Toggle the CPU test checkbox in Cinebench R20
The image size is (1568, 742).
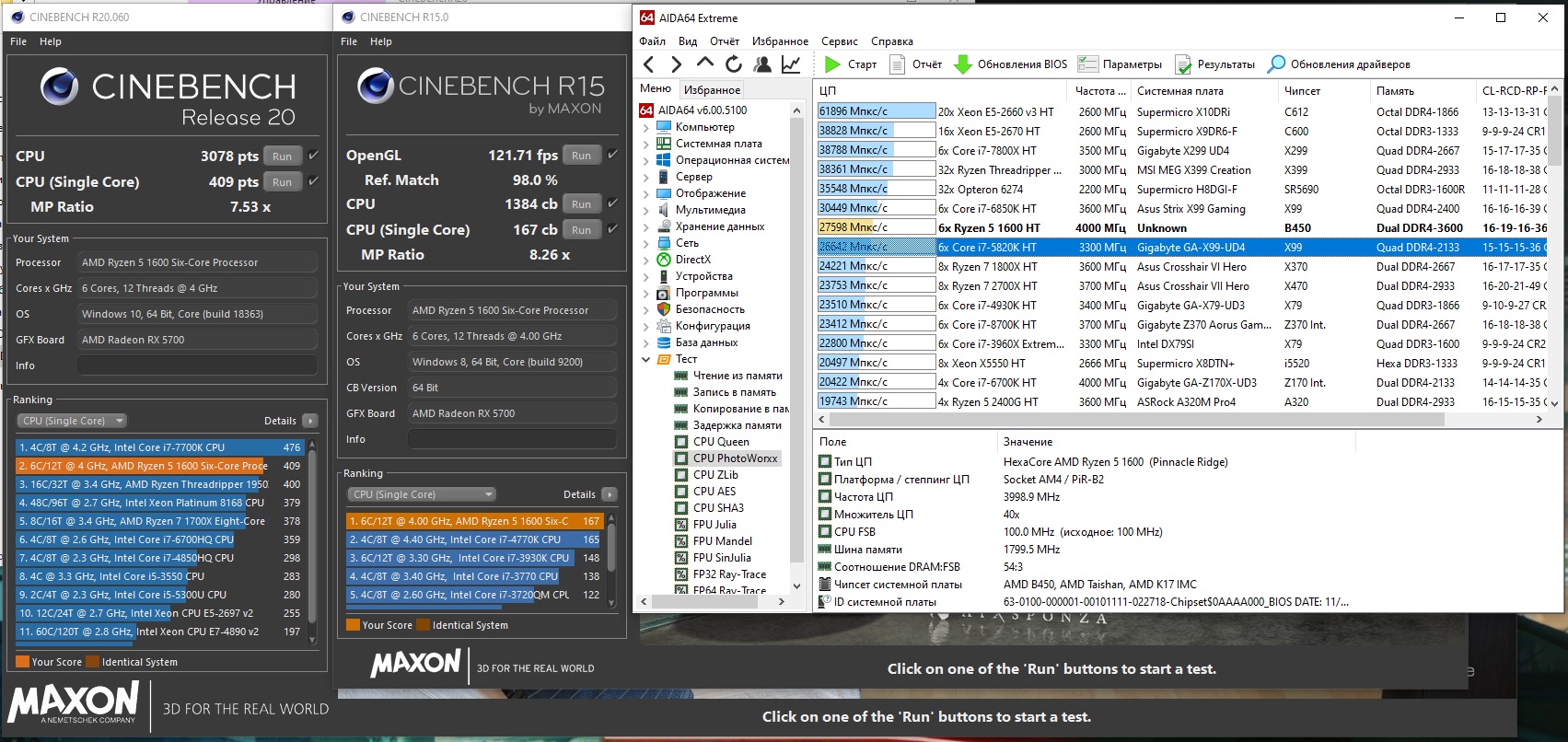point(313,156)
